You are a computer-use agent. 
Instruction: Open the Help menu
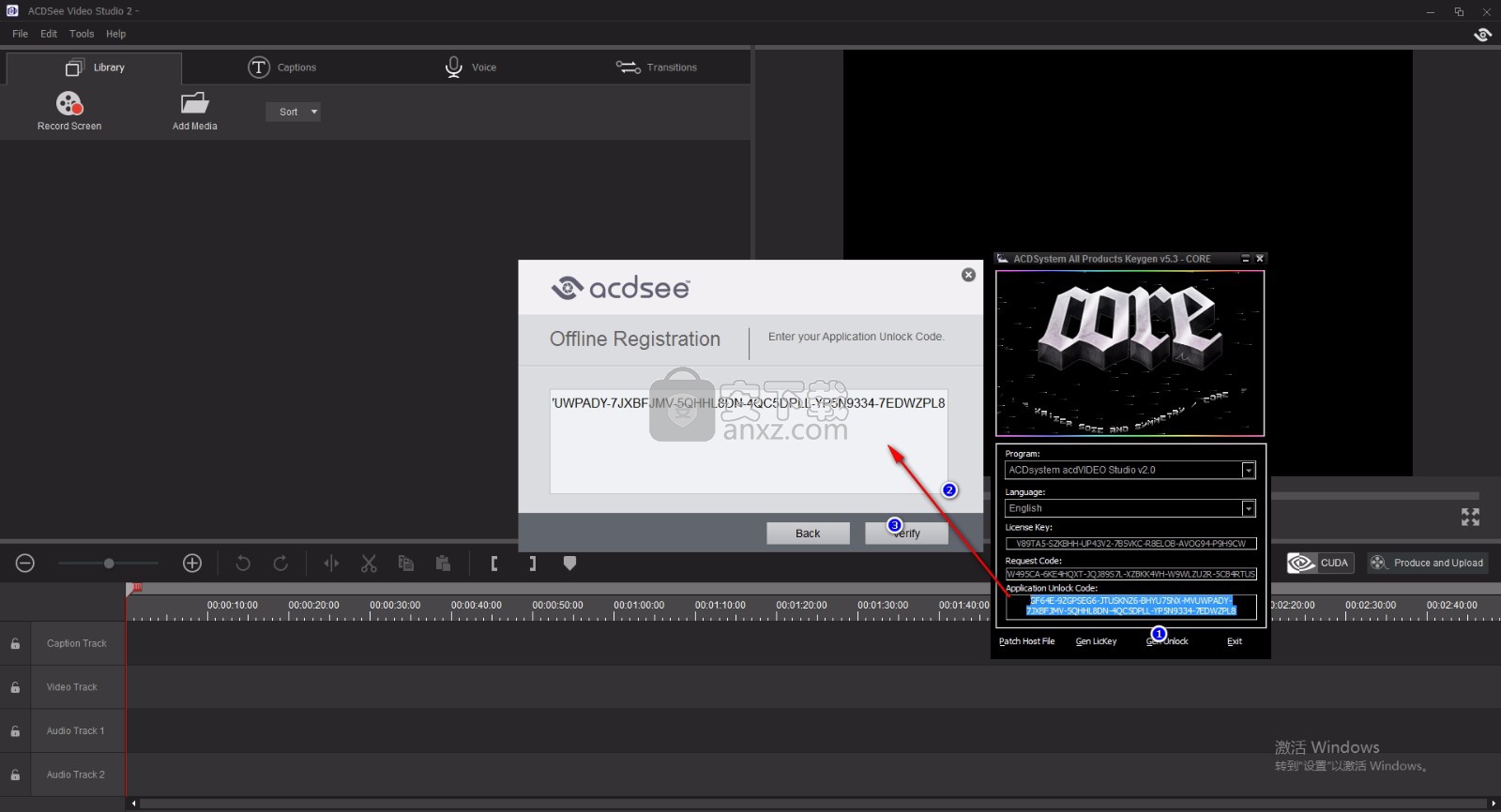point(115,34)
